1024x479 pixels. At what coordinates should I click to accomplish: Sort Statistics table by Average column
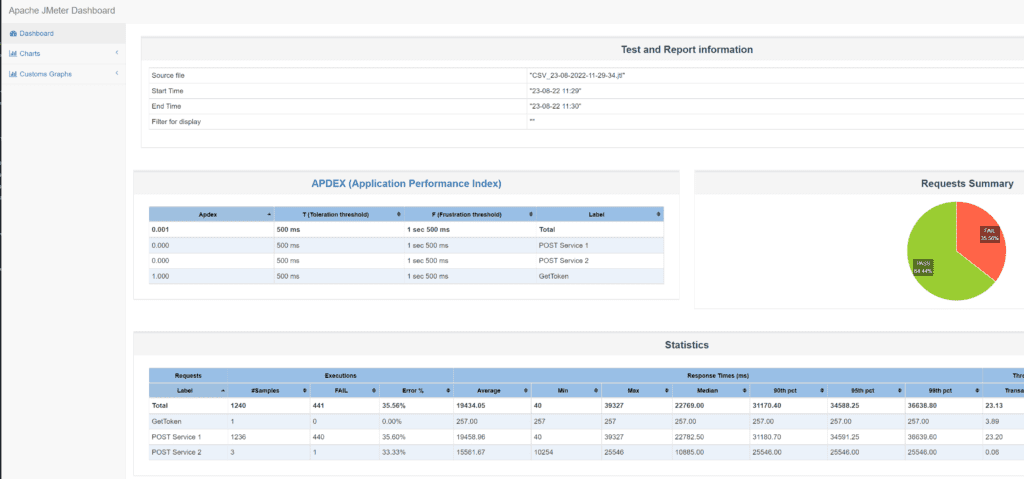492,390
